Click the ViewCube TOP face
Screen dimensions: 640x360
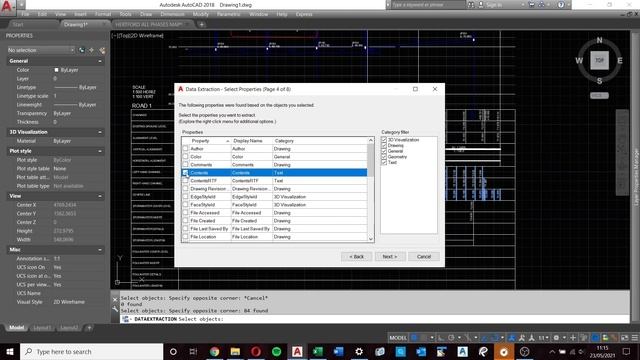(599, 60)
